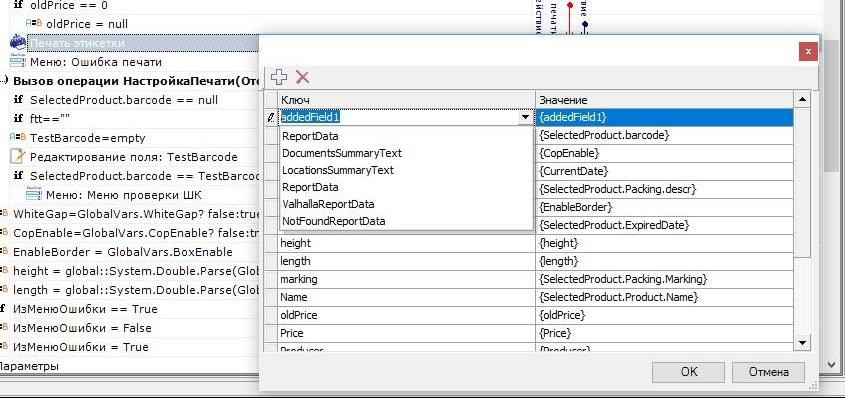Choose ValhallaReportData from the dropdown list
845x399 pixels.
coord(328,204)
